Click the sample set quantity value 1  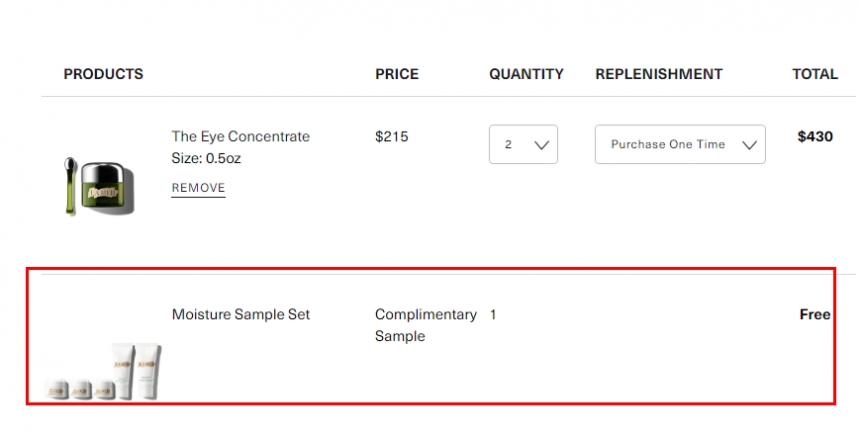click(x=493, y=315)
